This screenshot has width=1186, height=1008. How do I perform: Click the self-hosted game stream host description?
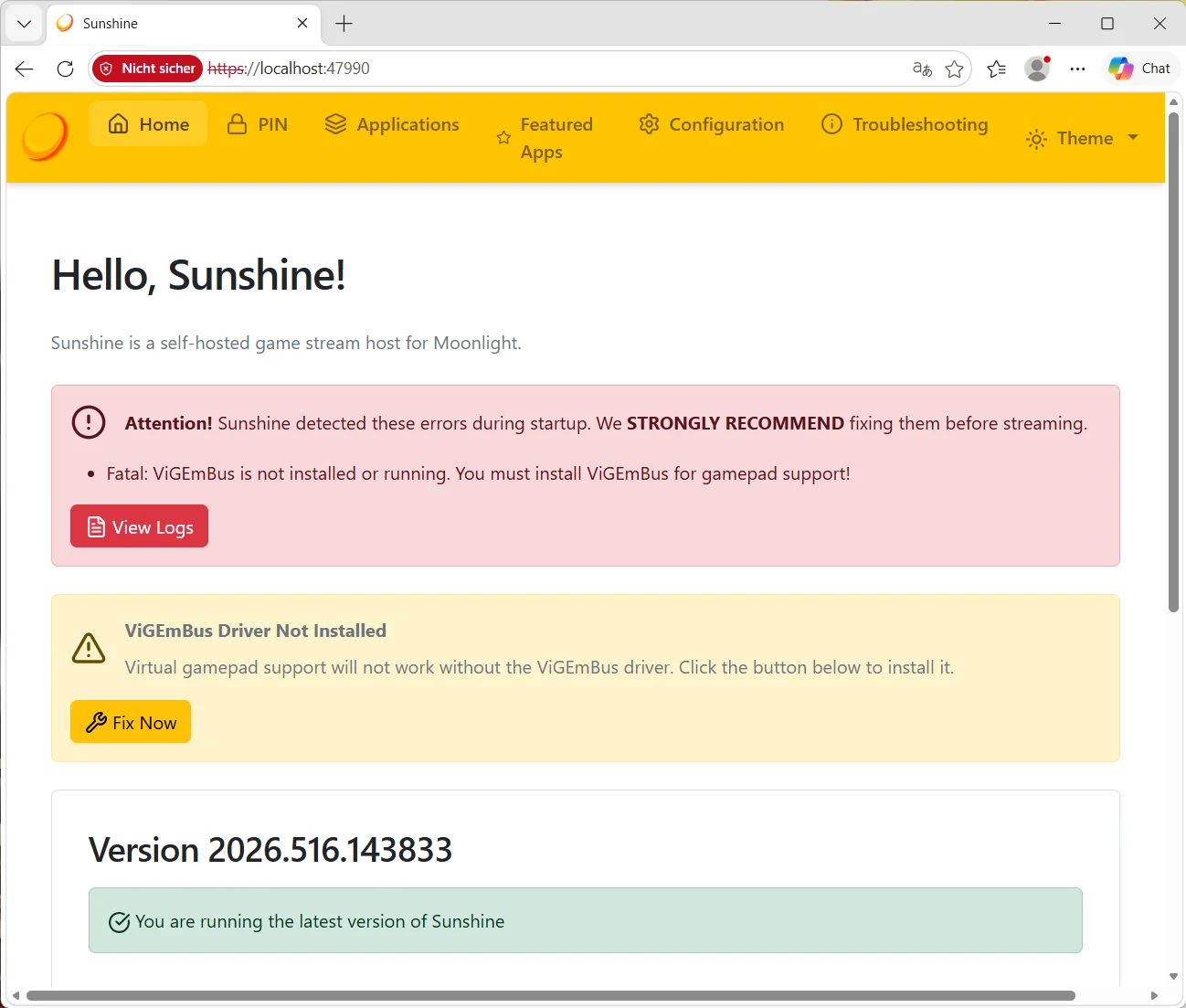(x=286, y=343)
